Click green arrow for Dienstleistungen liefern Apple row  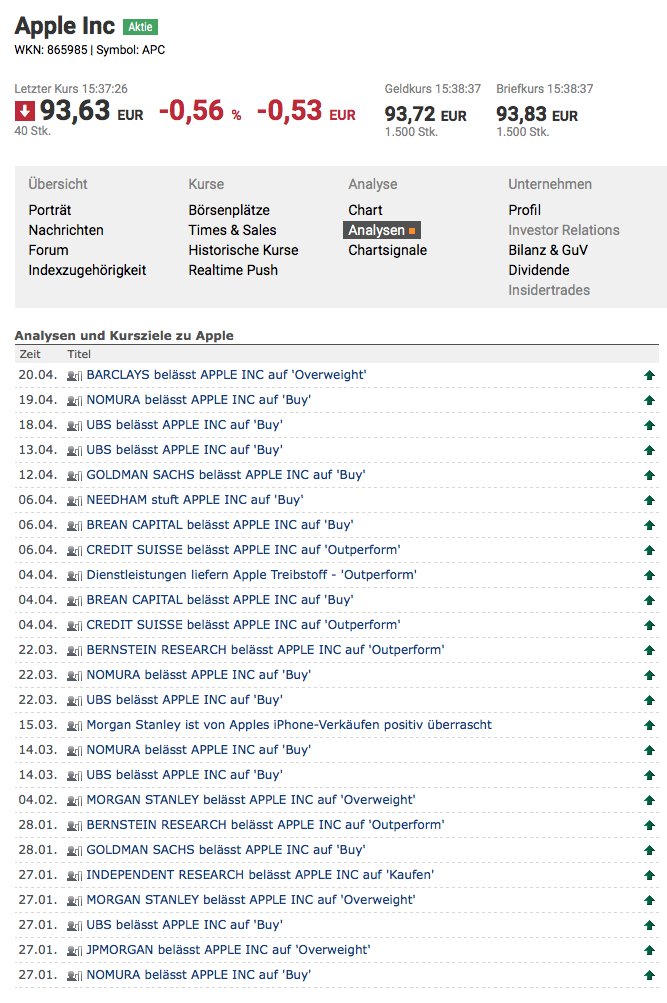pyautogui.click(x=649, y=575)
